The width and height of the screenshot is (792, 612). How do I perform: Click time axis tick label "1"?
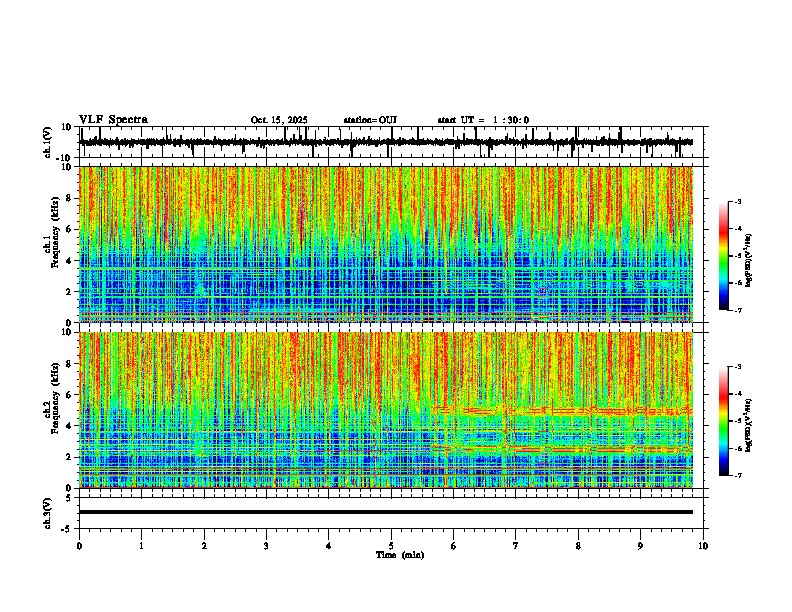[x=141, y=546]
